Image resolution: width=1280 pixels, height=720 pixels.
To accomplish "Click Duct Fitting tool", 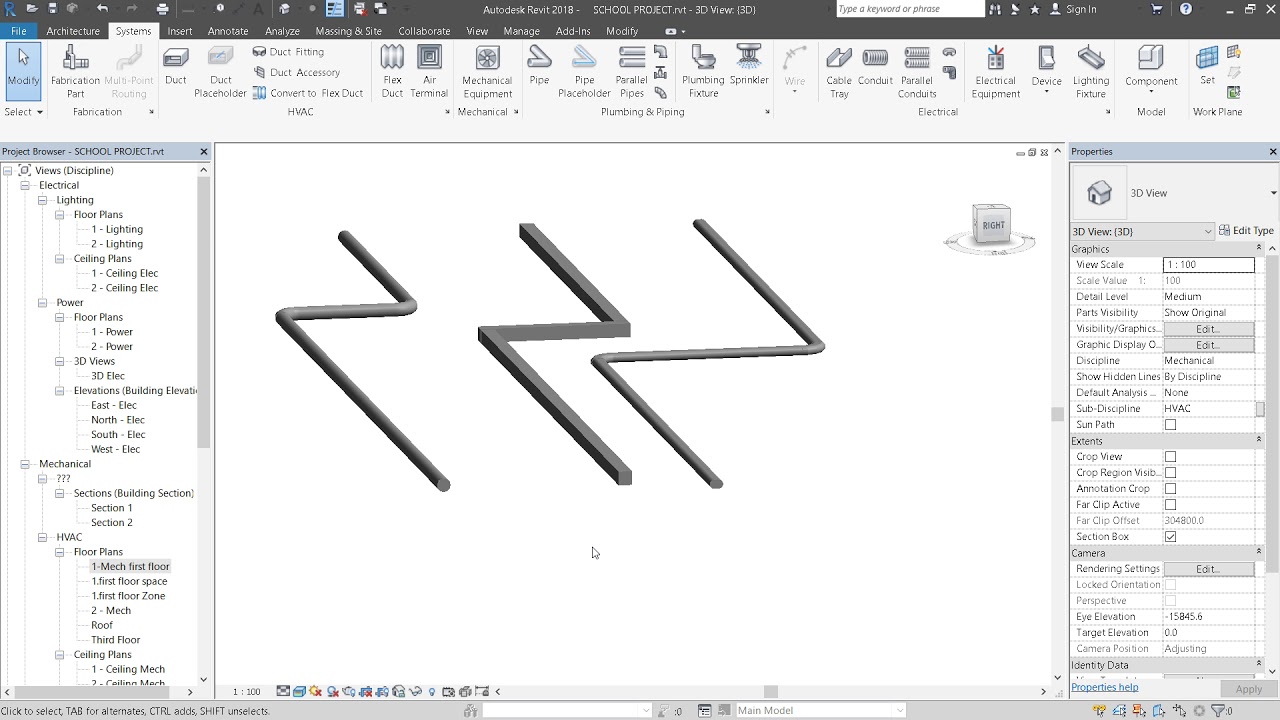I will (x=288, y=52).
